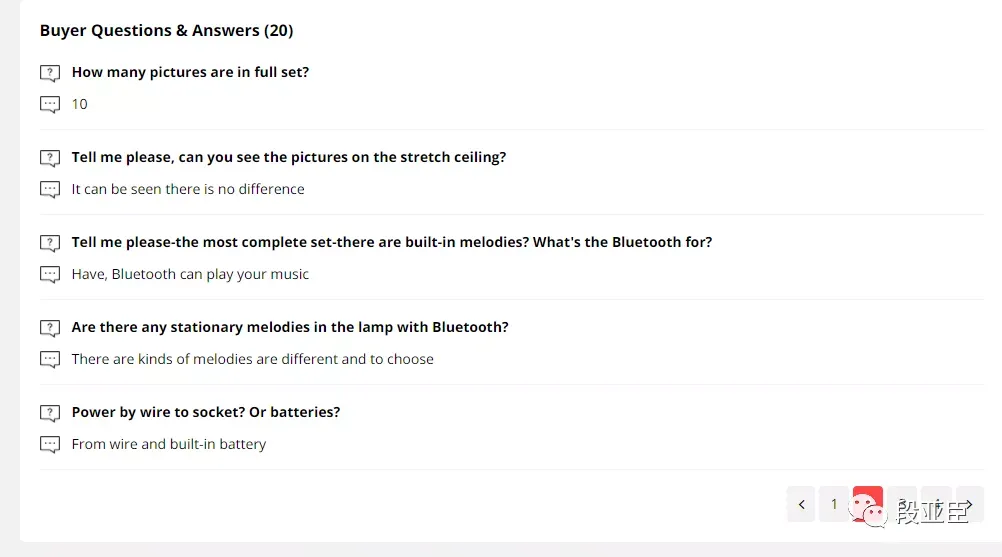Open stationary melodies in lamp question
This screenshot has height=557, width=1002.
[x=290, y=327]
